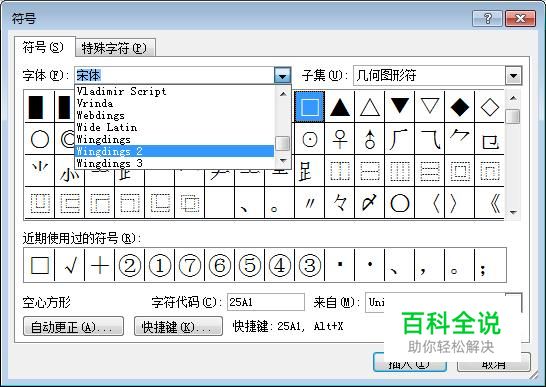The width and height of the screenshot is (546, 387).
Task: Select the dashed box with three horizontal rows
Action: click(x=429, y=171)
